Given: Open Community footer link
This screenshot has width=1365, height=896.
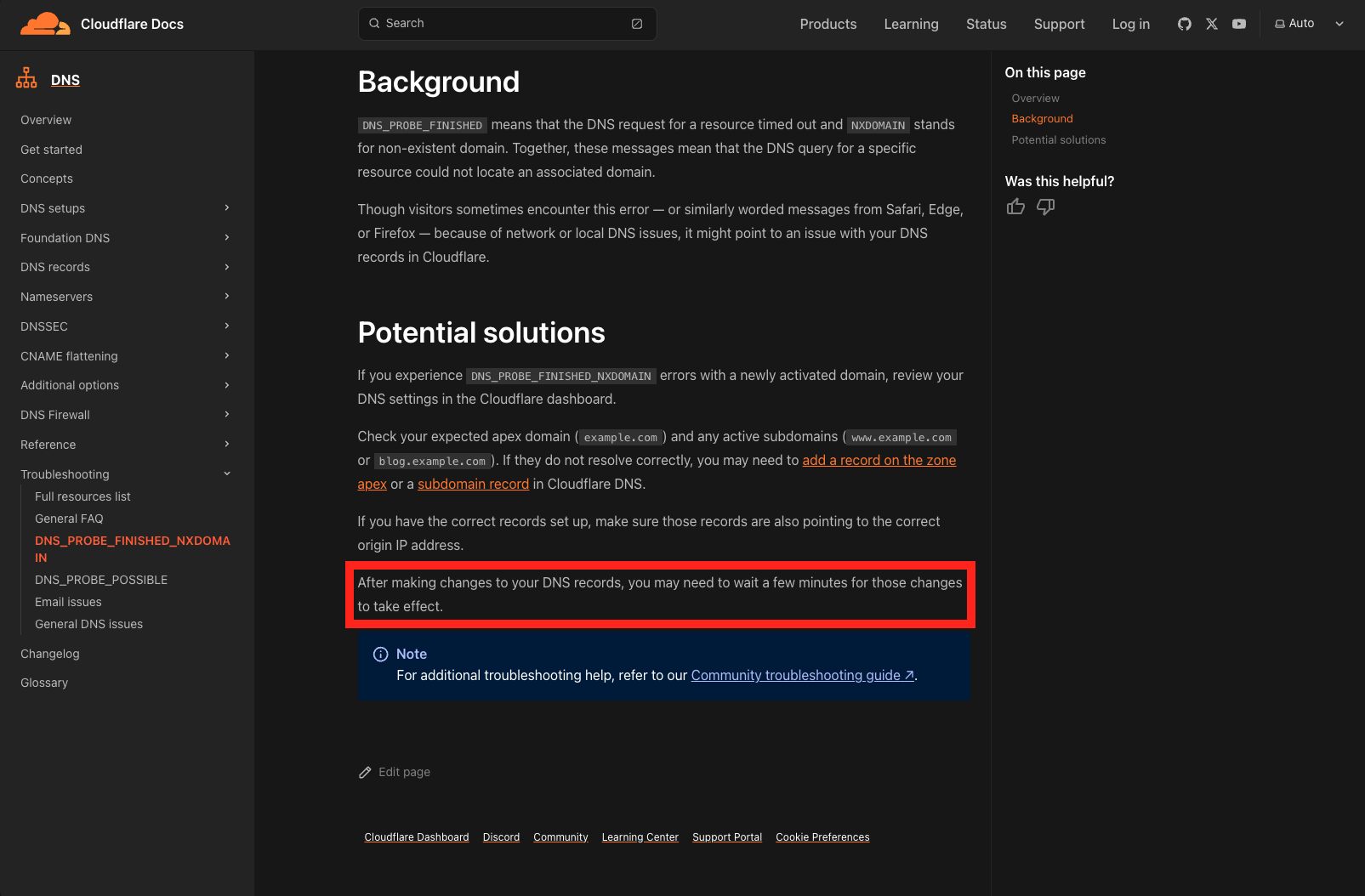Looking at the screenshot, I should (560, 837).
